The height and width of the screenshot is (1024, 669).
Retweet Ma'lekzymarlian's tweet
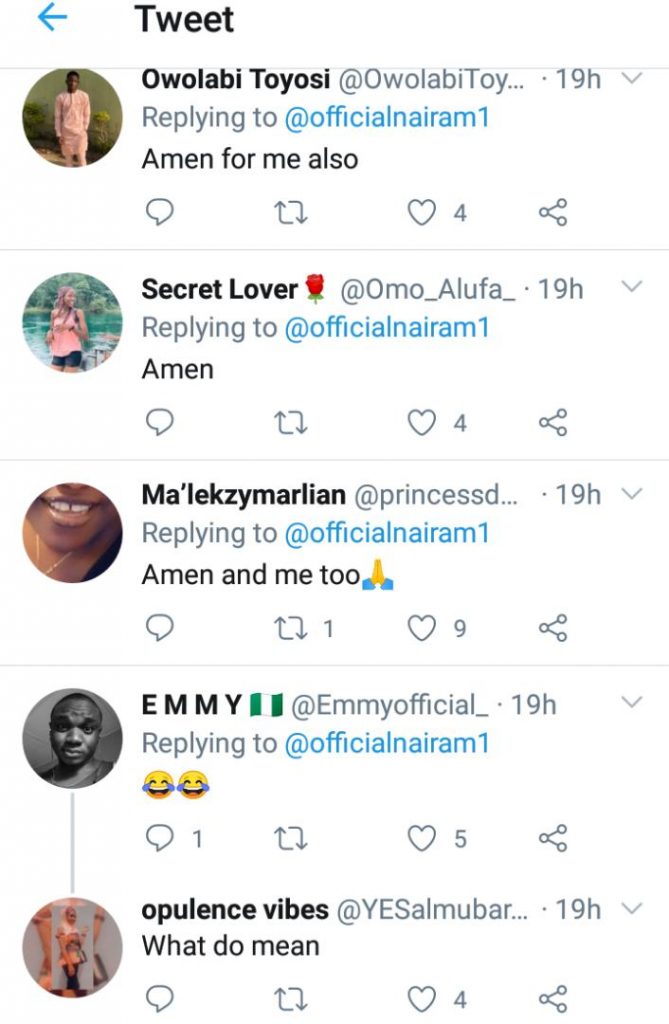pyautogui.click(x=291, y=628)
